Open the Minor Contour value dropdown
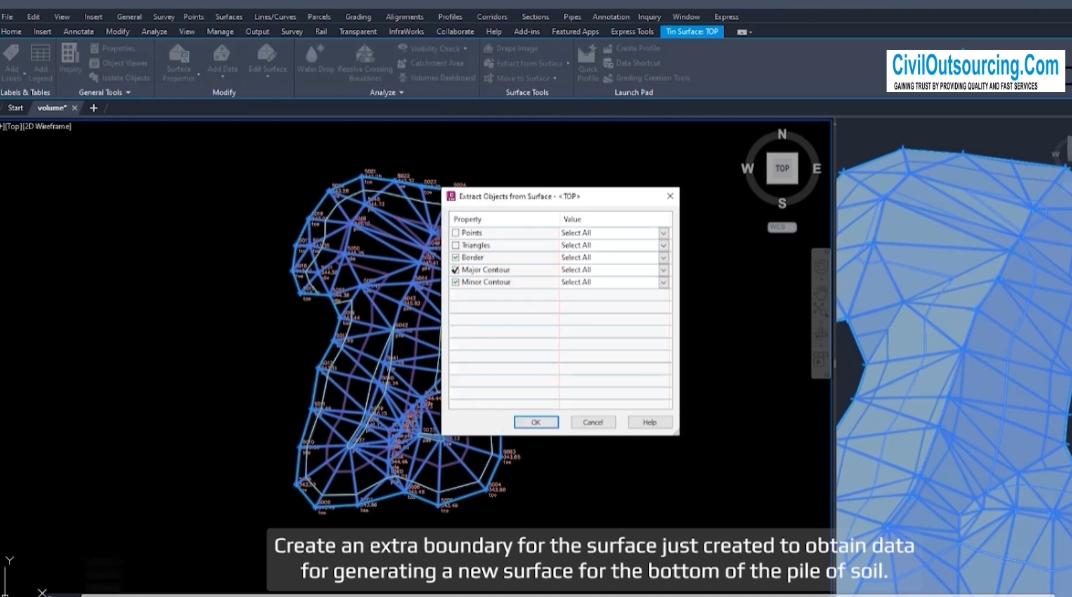This screenshot has width=1072, height=597. [663, 282]
